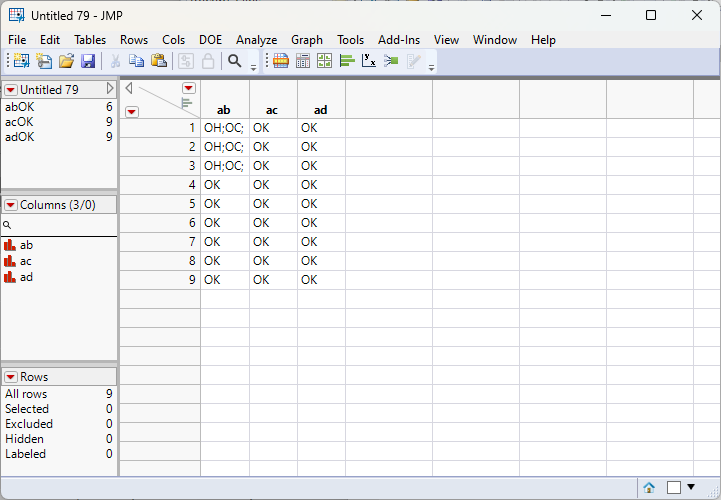Viewport: 721px width, 500px height.
Task: Open the Analyze menu
Action: pos(257,40)
